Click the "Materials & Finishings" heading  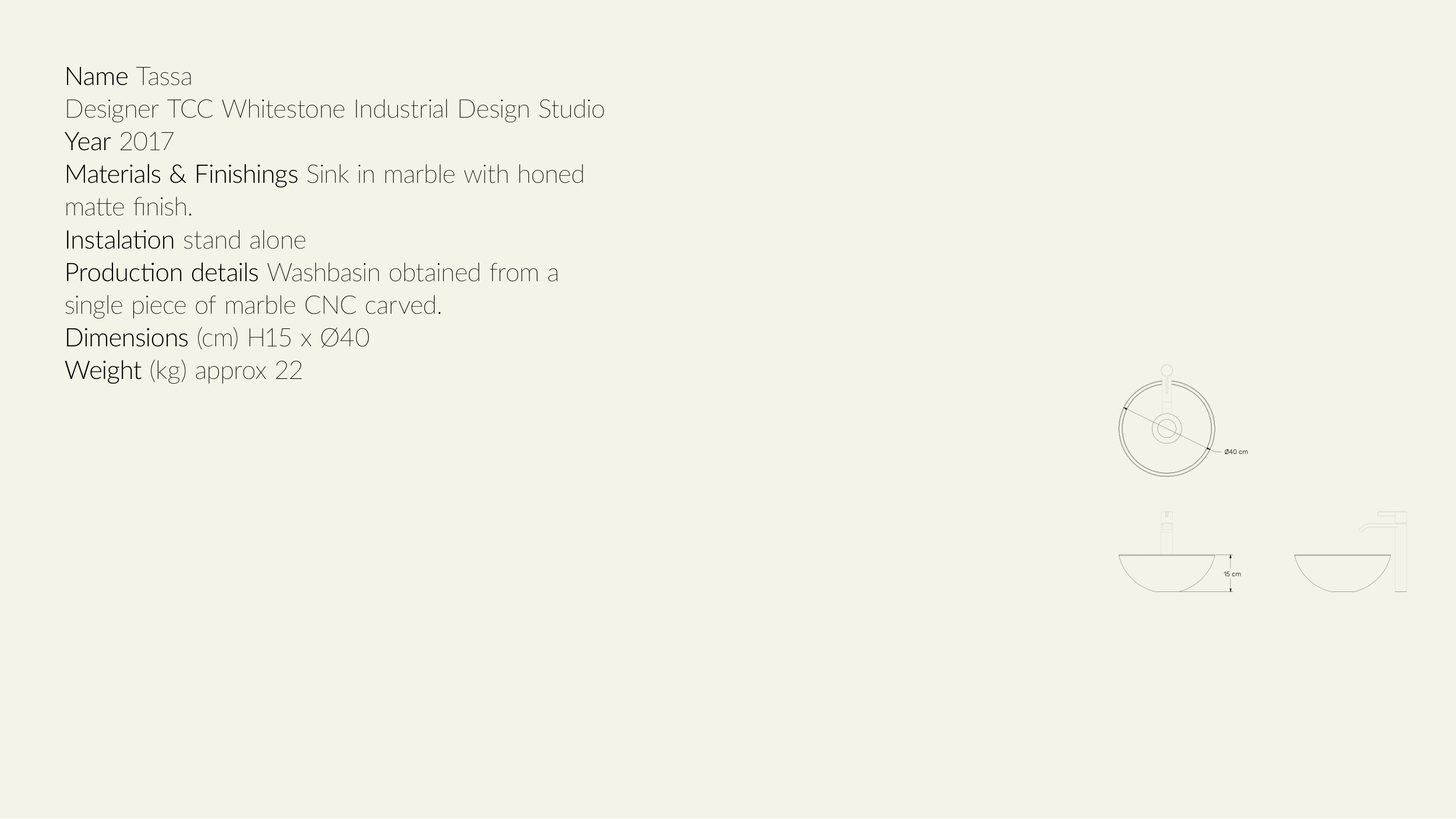pyautogui.click(x=181, y=175)
